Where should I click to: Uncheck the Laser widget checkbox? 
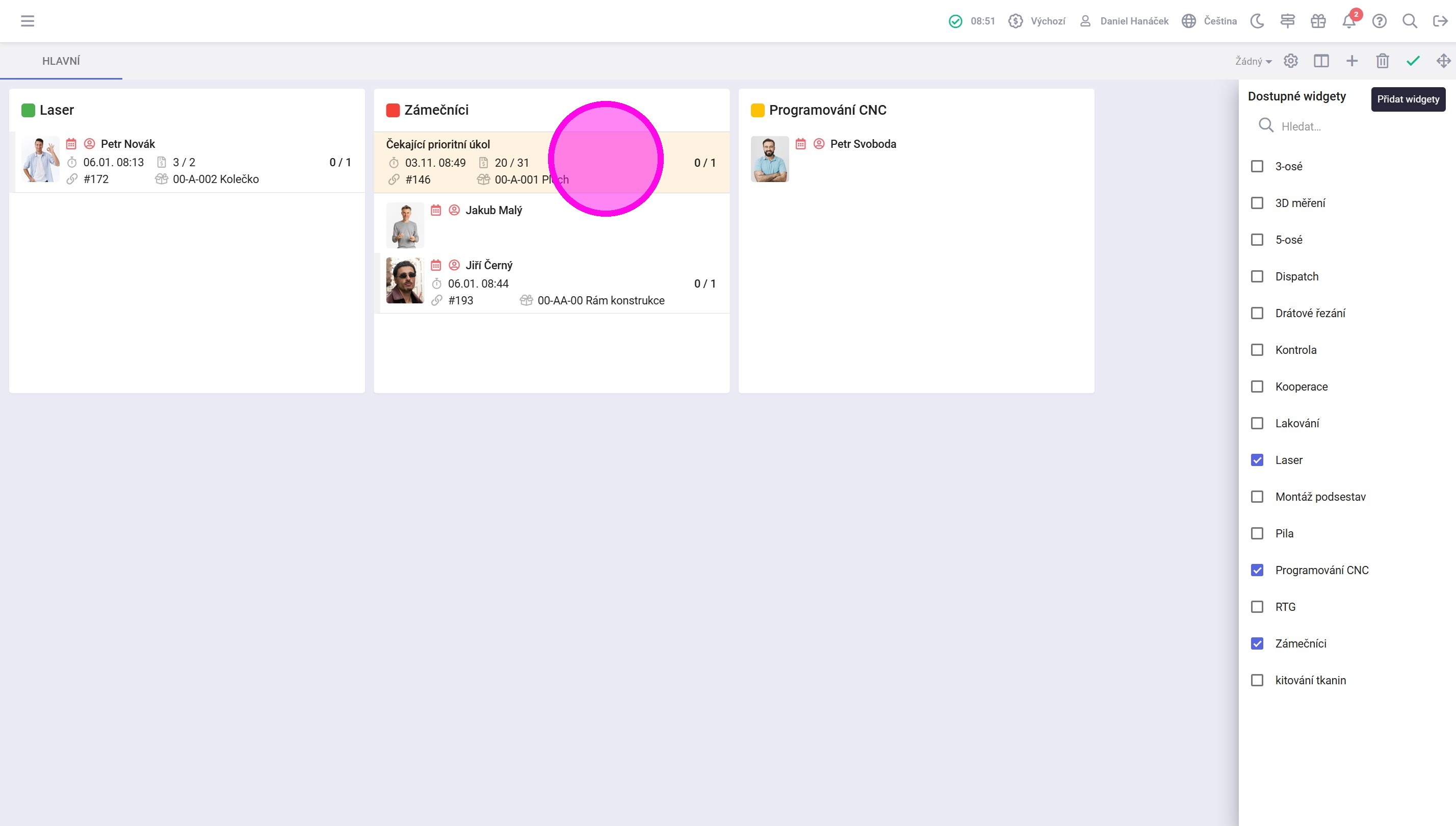(1257, 460)
